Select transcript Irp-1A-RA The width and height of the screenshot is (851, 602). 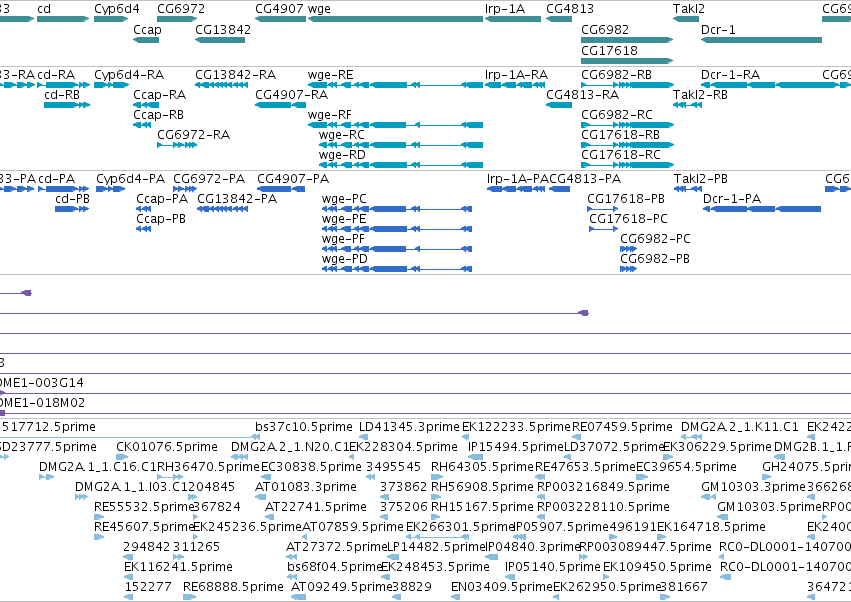click(516, 74)
